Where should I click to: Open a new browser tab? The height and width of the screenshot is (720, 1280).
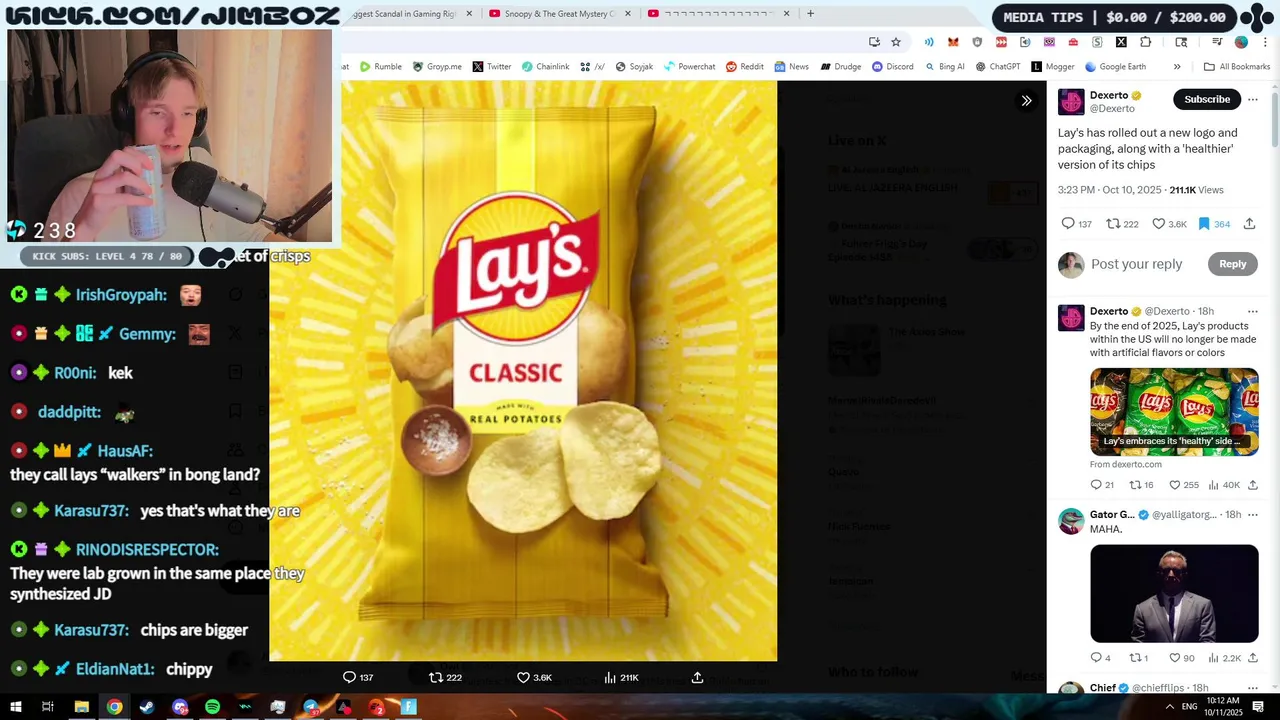(x=810, y=14)
